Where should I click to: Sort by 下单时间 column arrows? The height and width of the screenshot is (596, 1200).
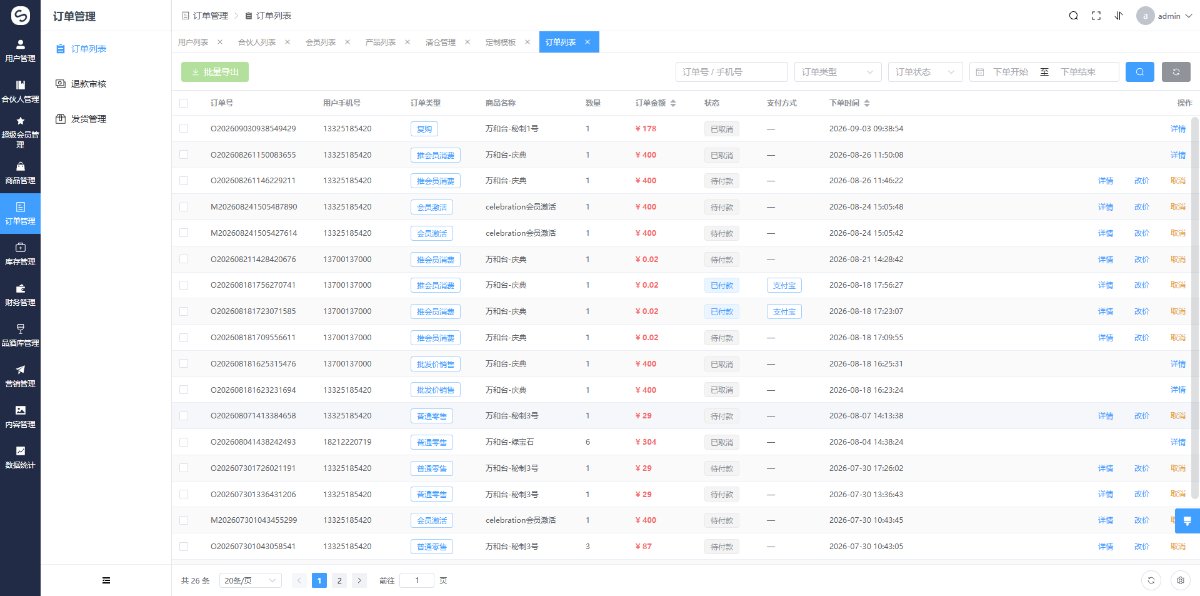pos(868,103)
